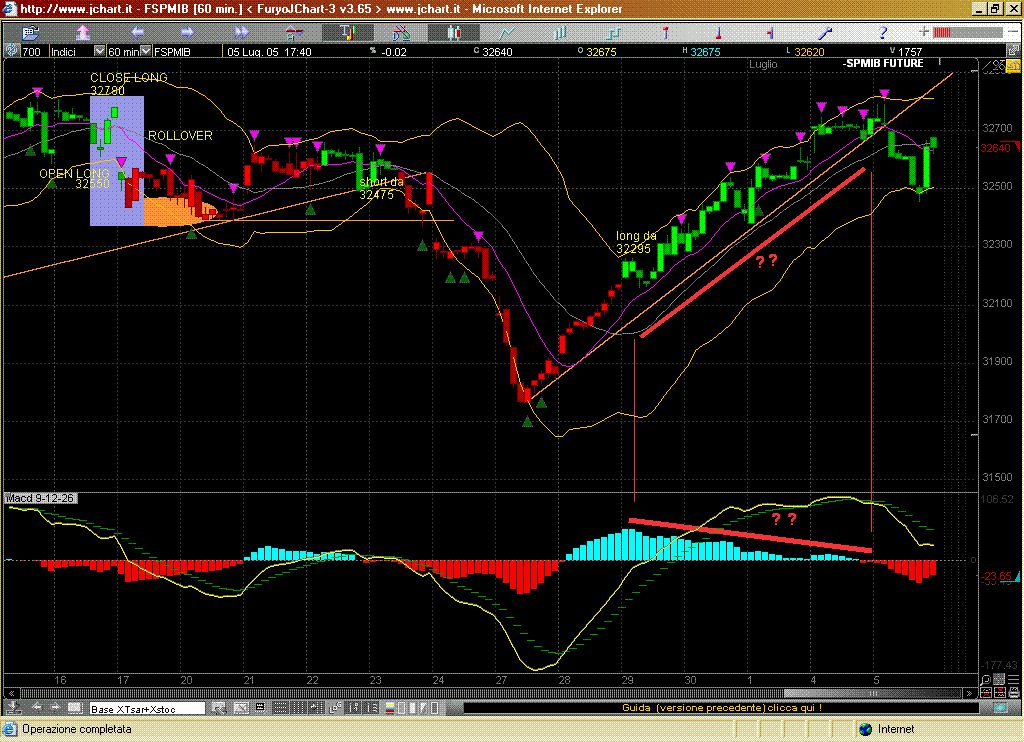Open the Indici category dropdown

[x=99, y=51]
